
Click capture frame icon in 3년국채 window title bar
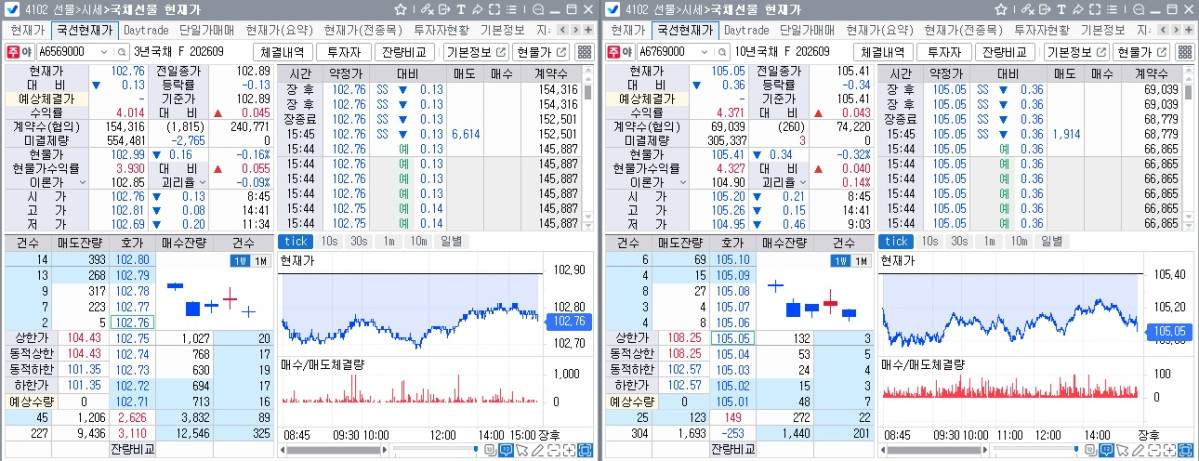pos(494,10)
